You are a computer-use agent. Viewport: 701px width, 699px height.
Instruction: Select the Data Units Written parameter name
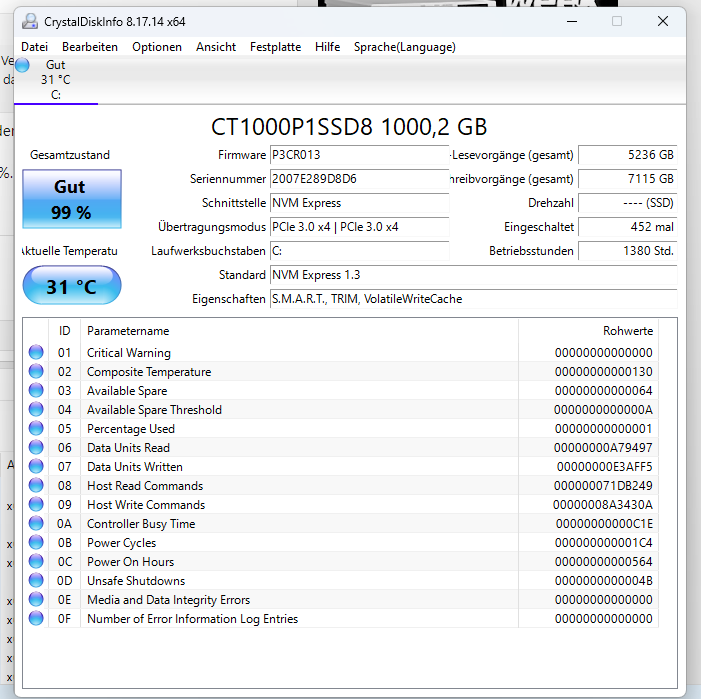(135, 467)
